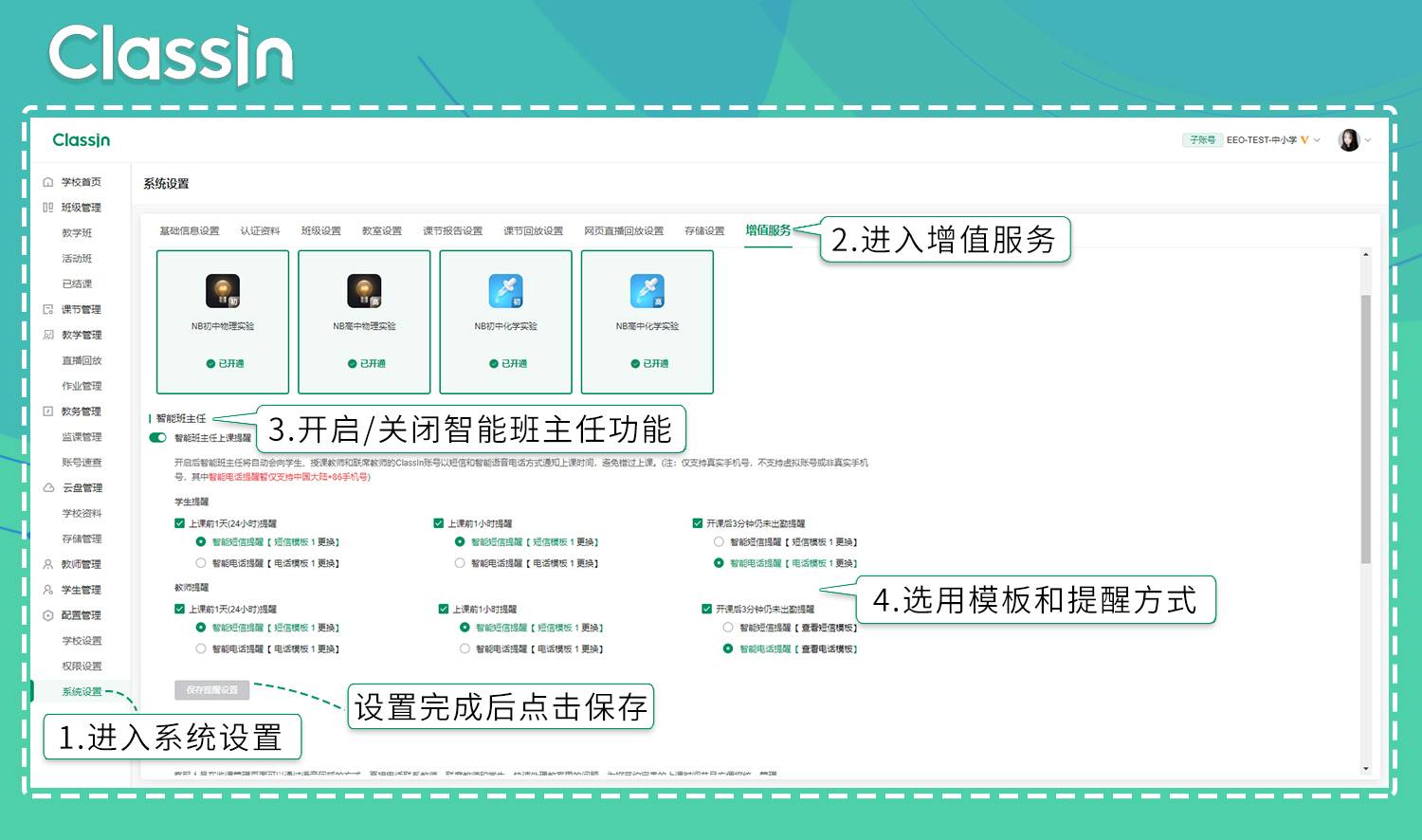Click the 学校首页 home icon in sidebar
Screen dimensions: 1422x840
(48, 182)
